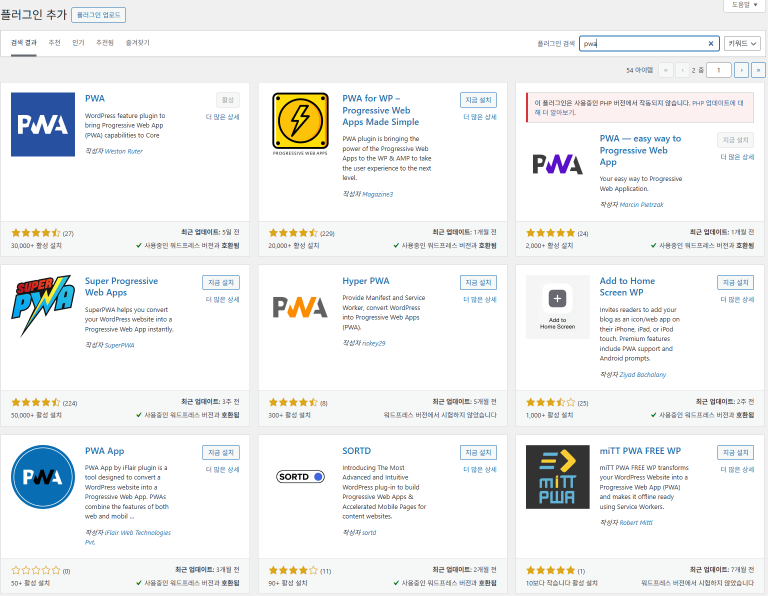Open the Hyper PWA title link

click(365, 281)
